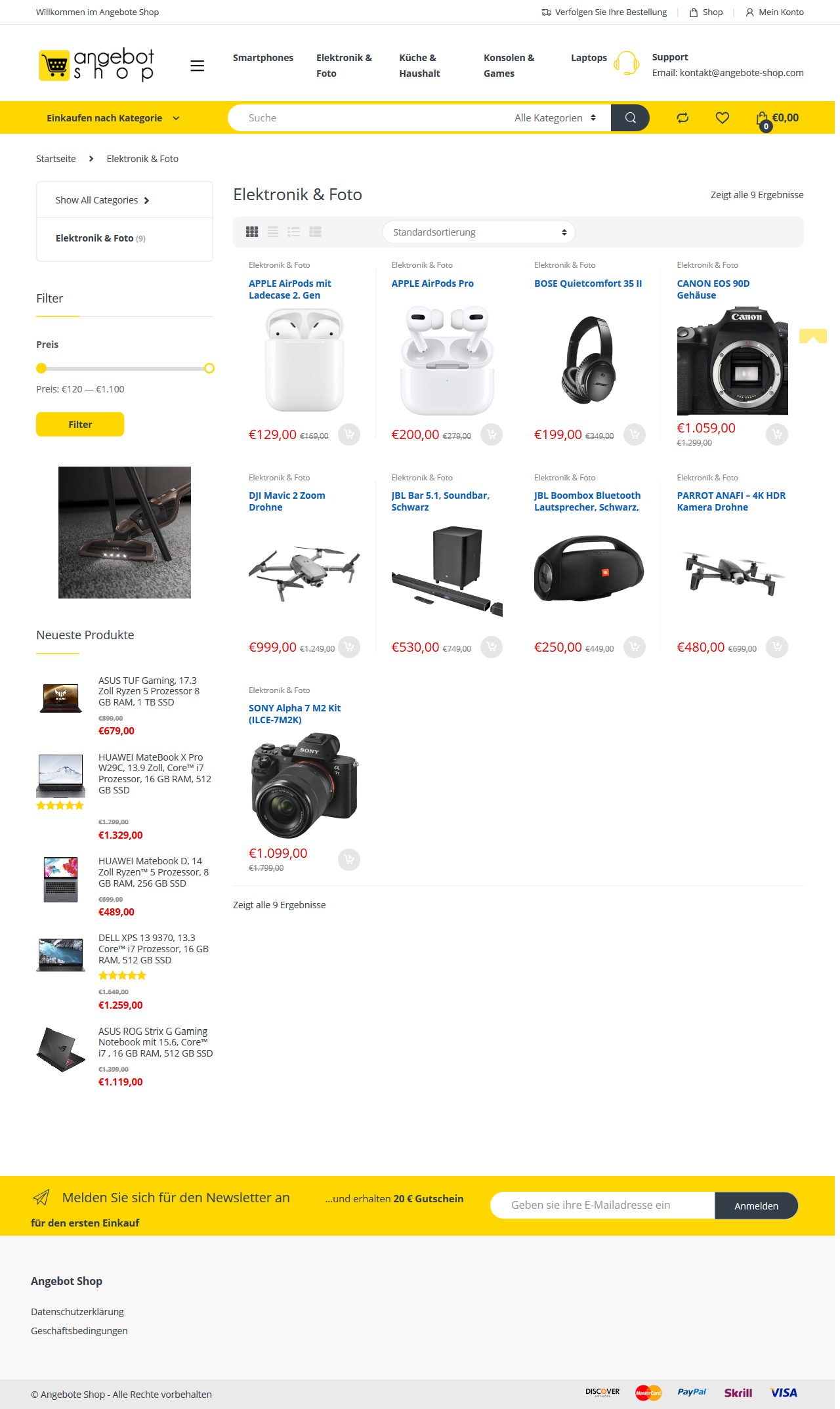The height and width of the screenshot is (1409, 840).
Task: Add SONY Alpha 7 M2 Kit to cart
Action: [x=349, y=860]
